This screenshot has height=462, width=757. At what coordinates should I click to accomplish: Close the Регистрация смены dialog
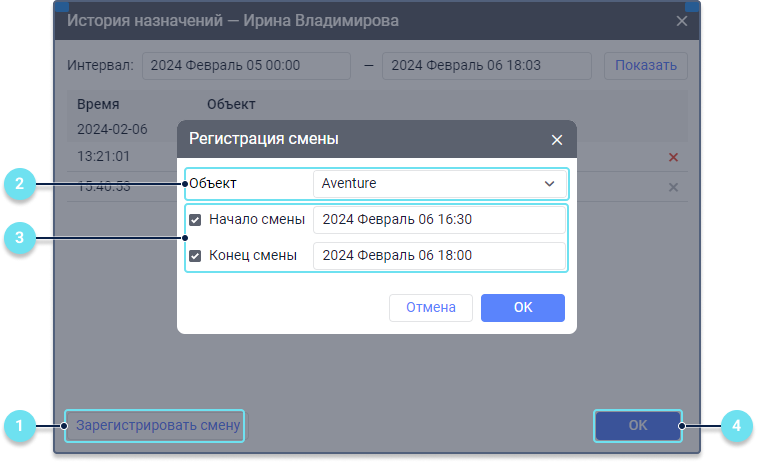557,140
